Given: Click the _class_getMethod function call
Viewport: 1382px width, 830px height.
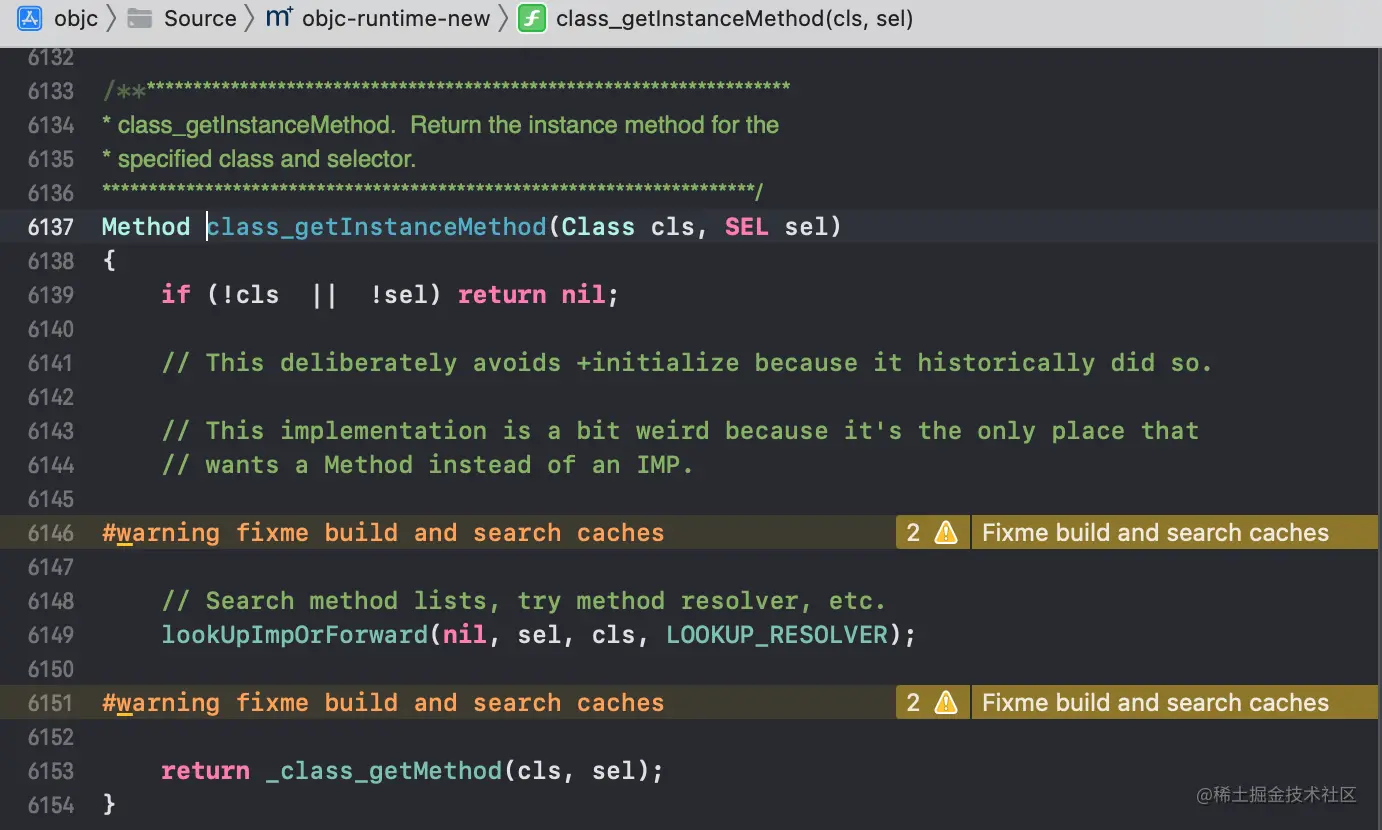Looking at the screenshot, I should [x=384, y=771].
